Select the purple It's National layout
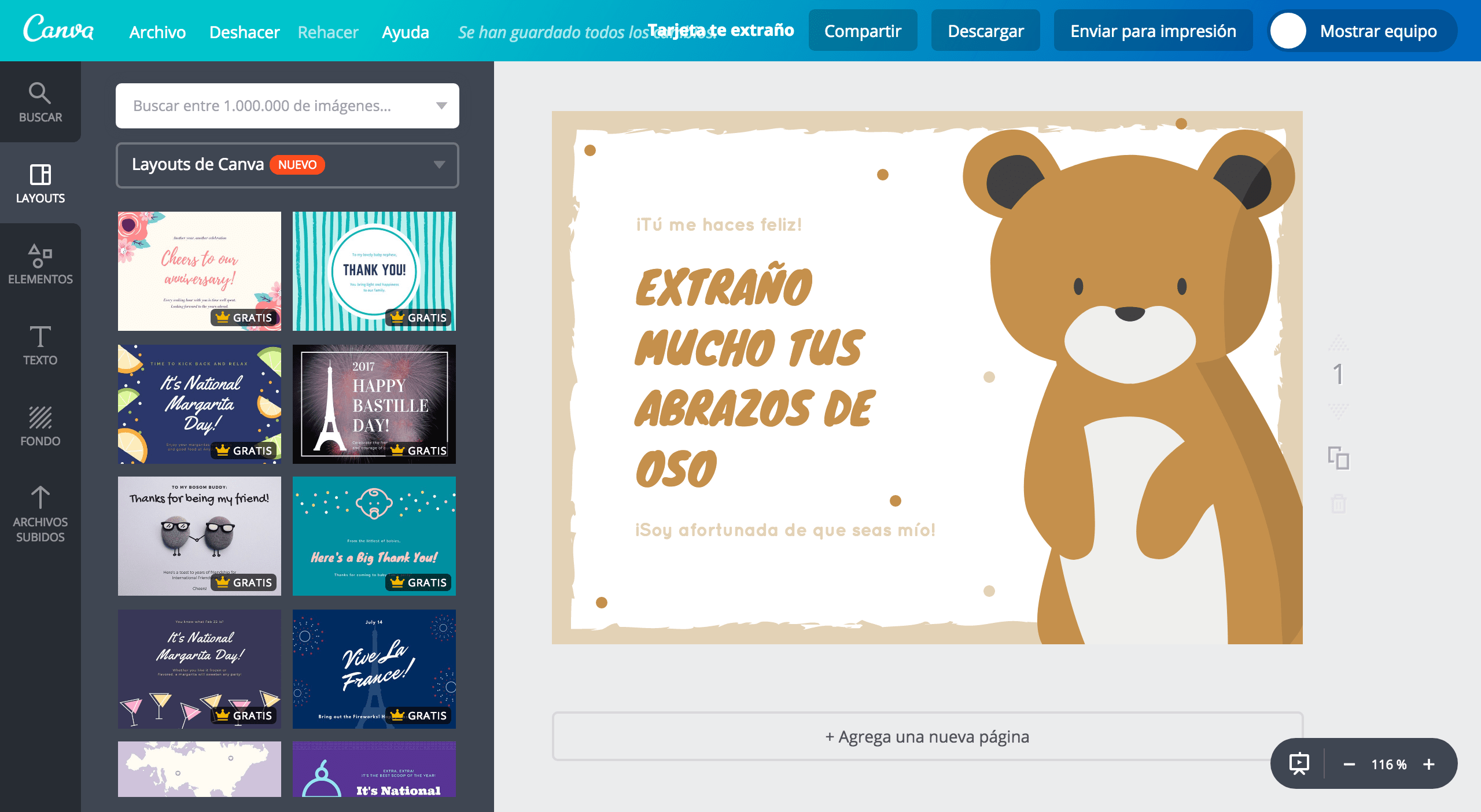Screen dimensions: 1481x812 point(374,769)
